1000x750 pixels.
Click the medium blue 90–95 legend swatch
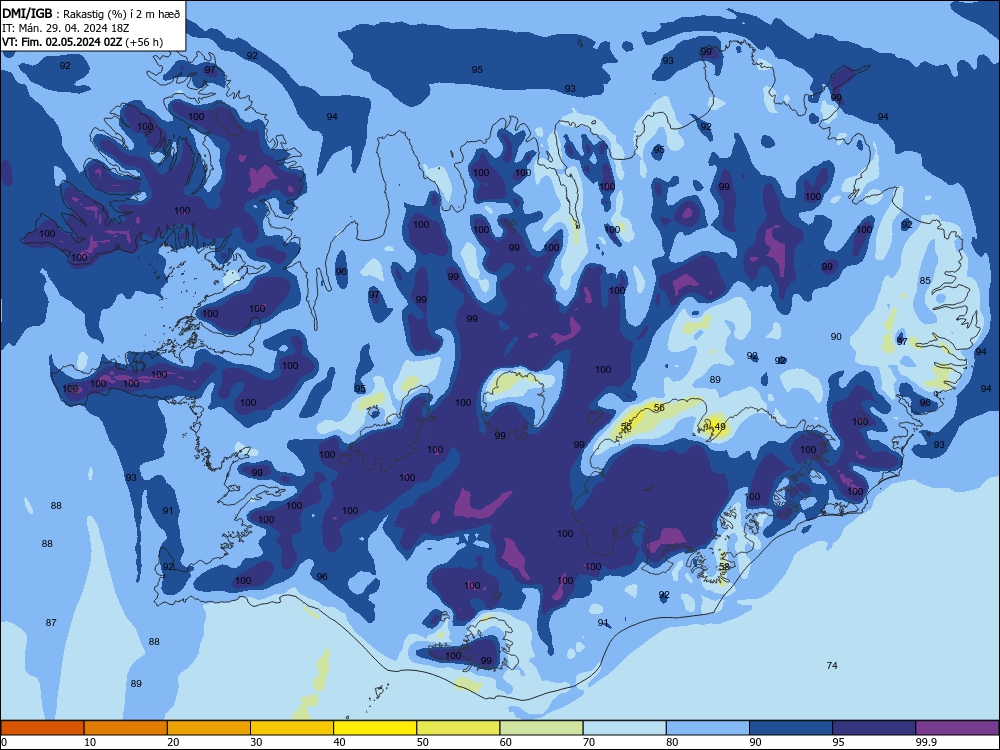click(x=791, y=728)
